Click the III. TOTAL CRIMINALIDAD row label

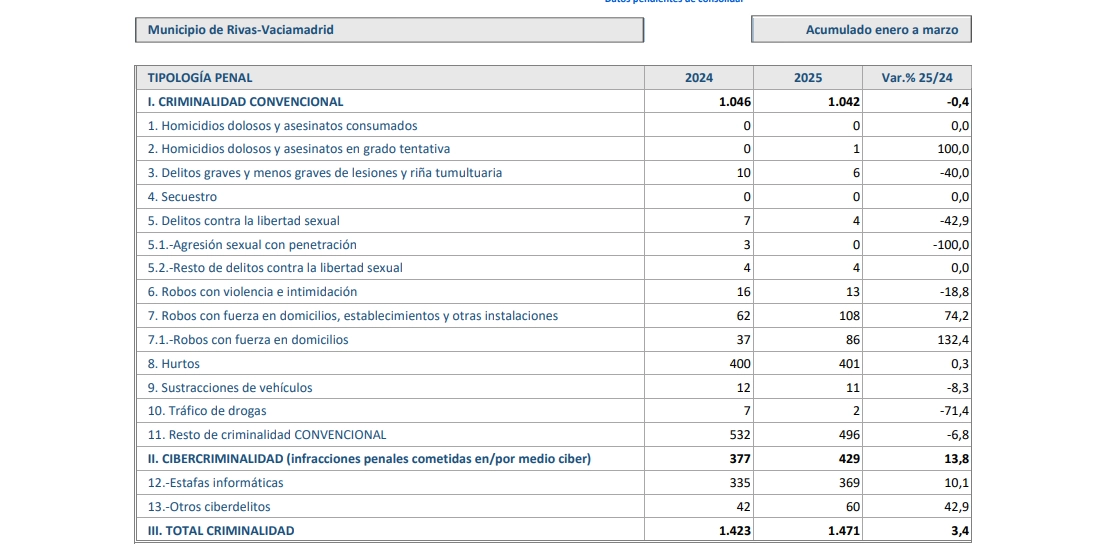coord(221,531)
